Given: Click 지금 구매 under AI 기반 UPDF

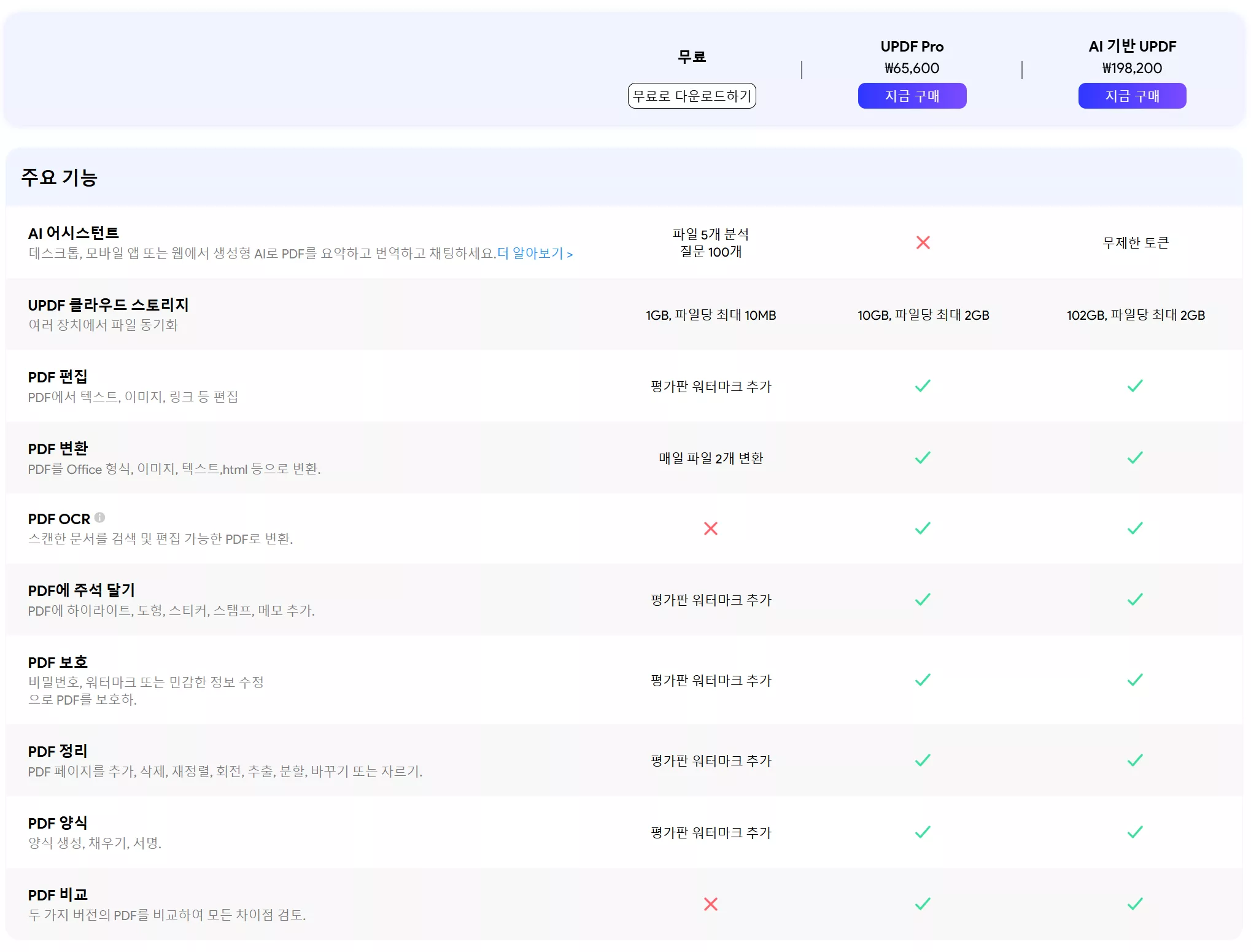Looking at the screenshot, I should pyautogui.click(x=1132, y=96).
